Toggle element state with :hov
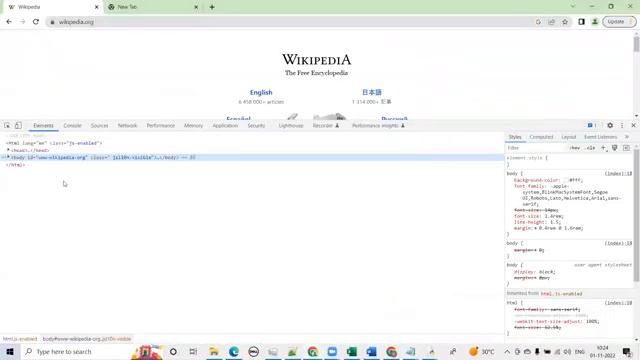This screenshot has width=640, height=360. coord(575,148)
